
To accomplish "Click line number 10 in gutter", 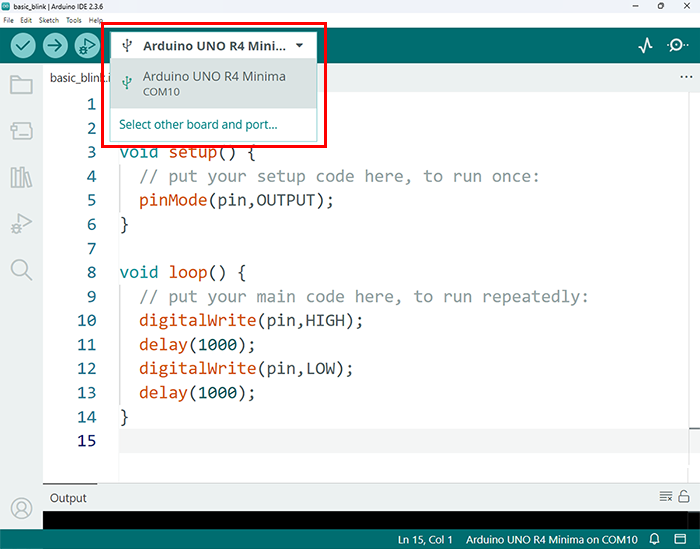I will click(x=87, y=320).
